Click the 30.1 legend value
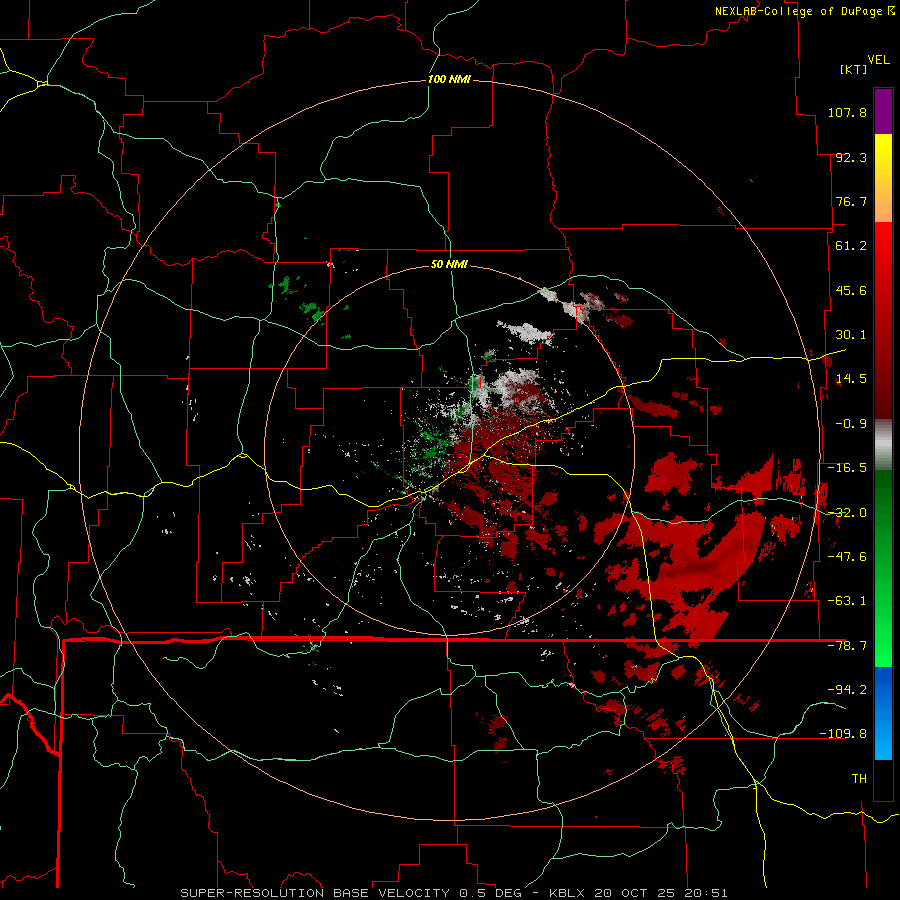 [851, 335]
